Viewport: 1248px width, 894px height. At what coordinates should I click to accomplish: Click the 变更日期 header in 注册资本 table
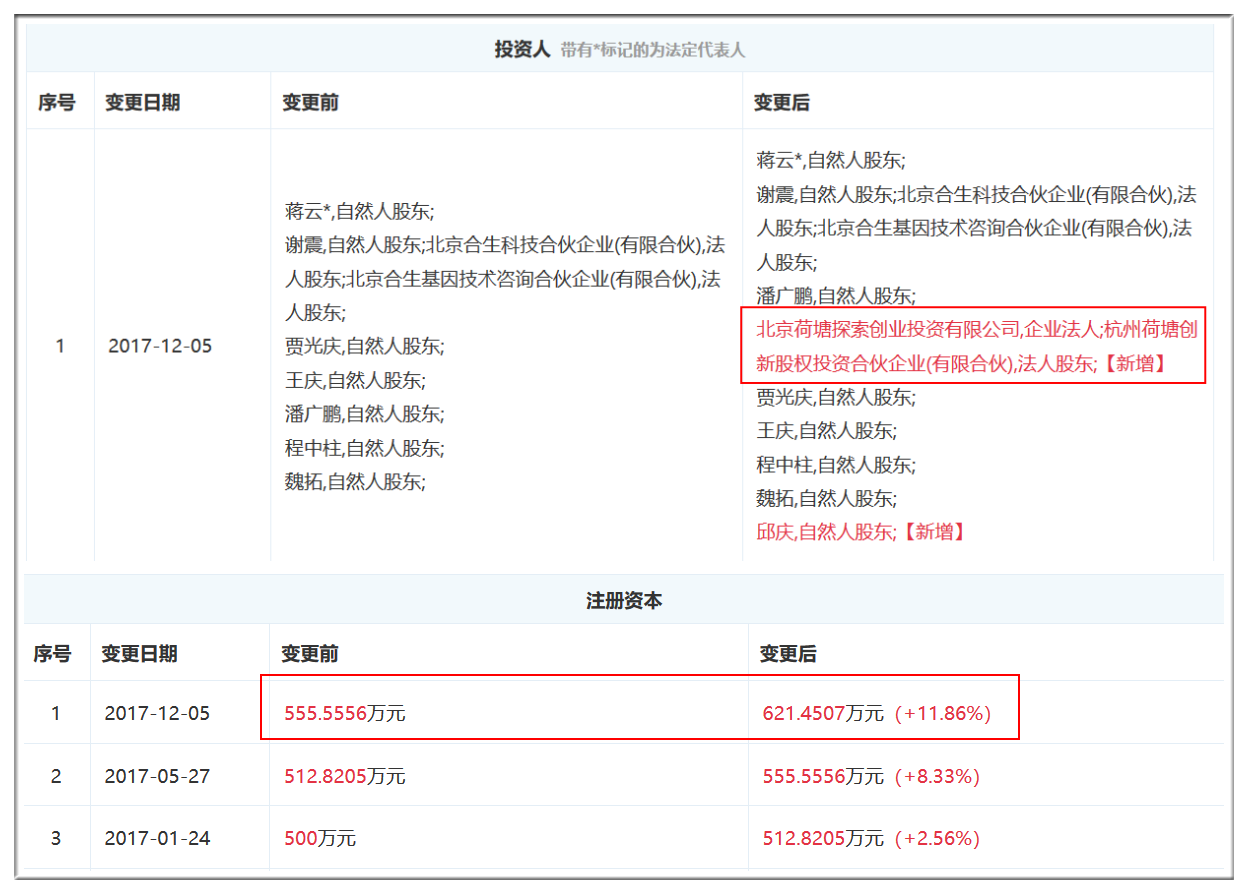pyautogui.click(x=139, y=654)
